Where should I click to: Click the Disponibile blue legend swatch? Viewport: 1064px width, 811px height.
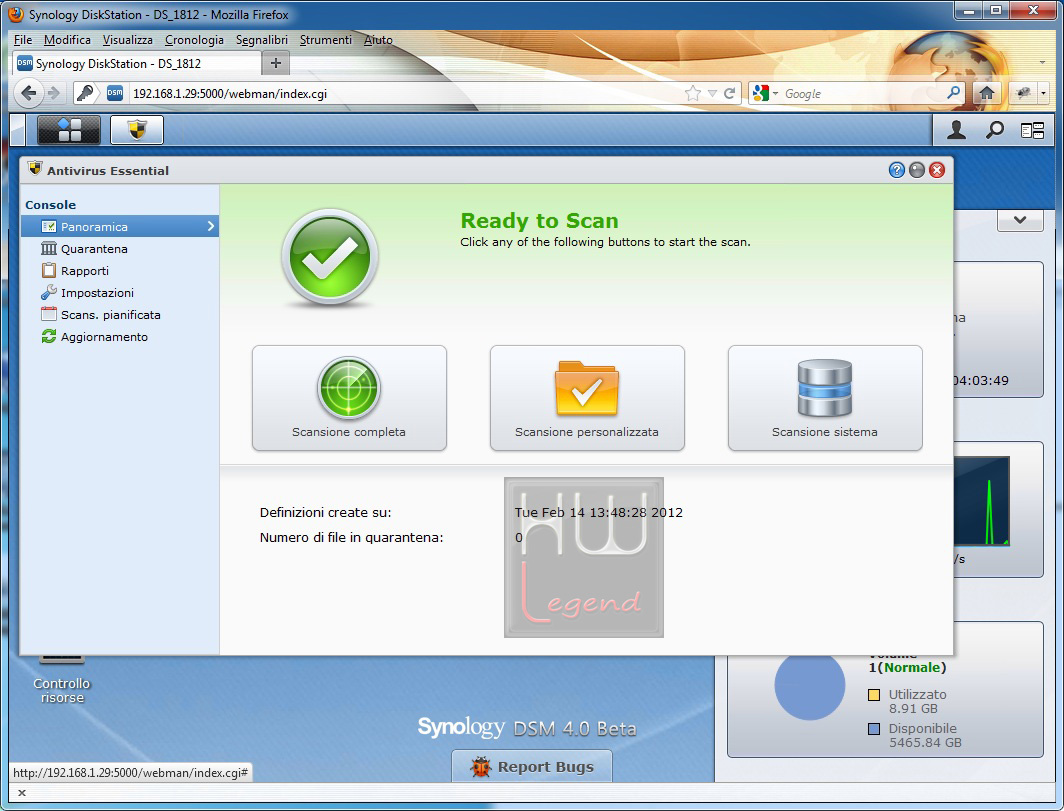(874, 729)
